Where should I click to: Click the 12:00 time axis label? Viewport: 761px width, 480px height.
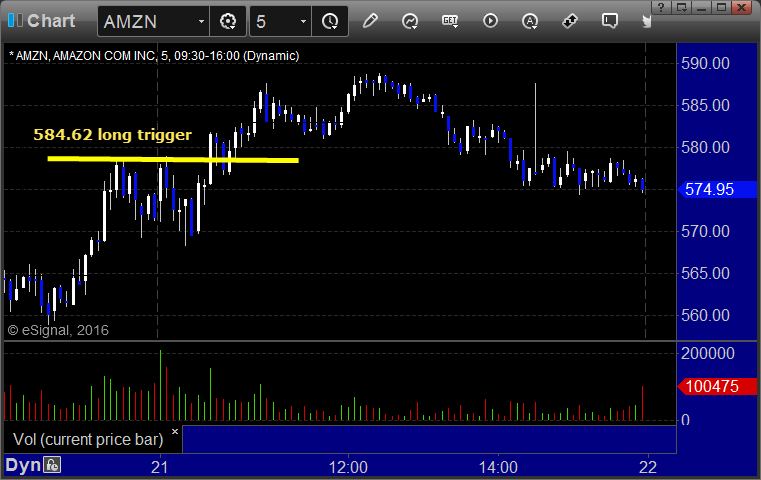pos(348,467)
